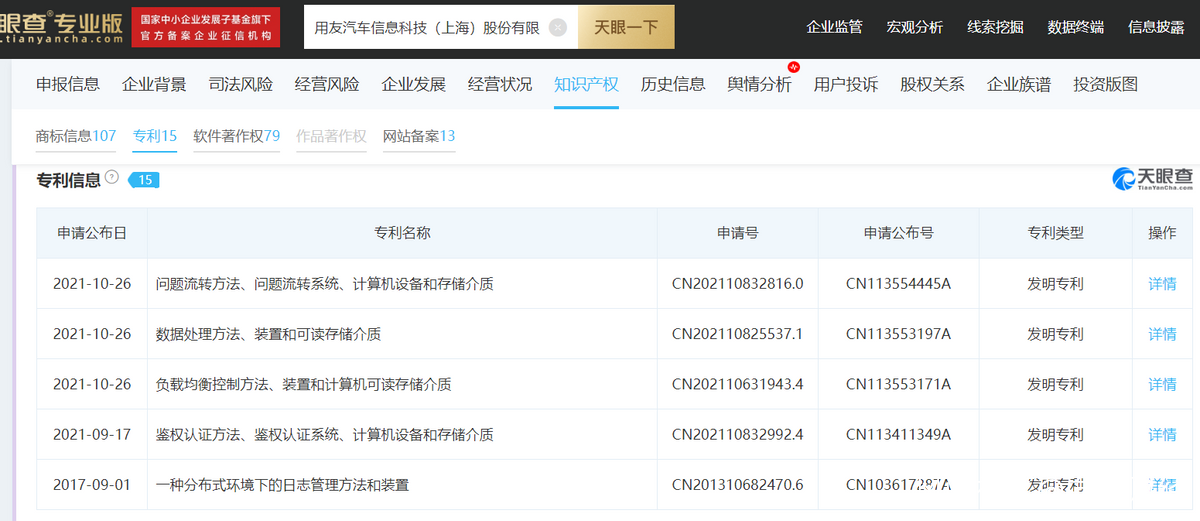Viewport: 1200px width, 521px height.
Task: Switch to the 司法风险 tab
Action: click(x=241, y=85)
